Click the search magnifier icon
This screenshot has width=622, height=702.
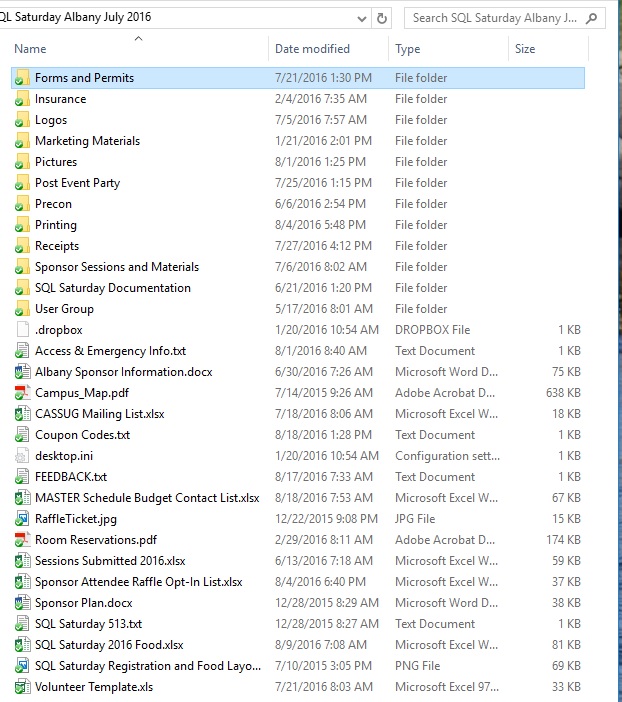tap(592, 18)
